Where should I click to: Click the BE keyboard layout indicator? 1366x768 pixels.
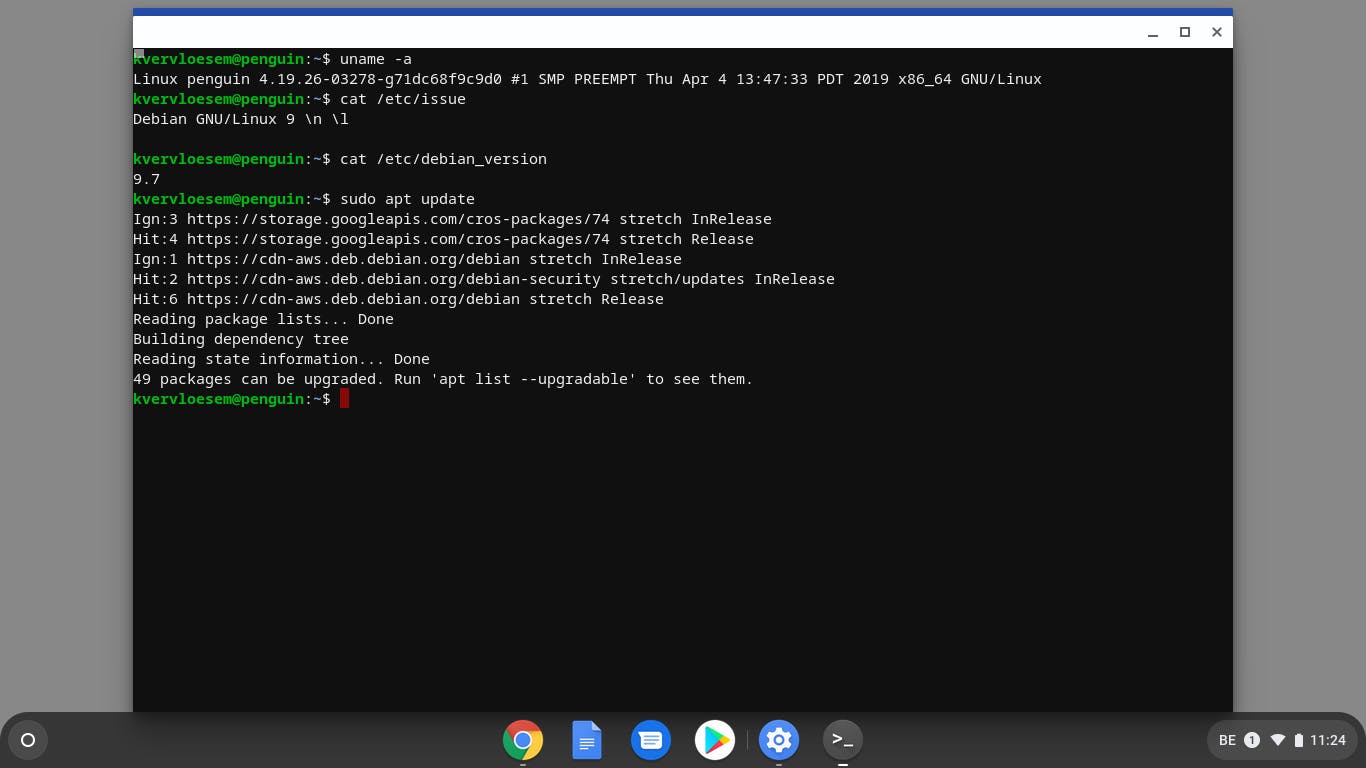[1228, 740]
